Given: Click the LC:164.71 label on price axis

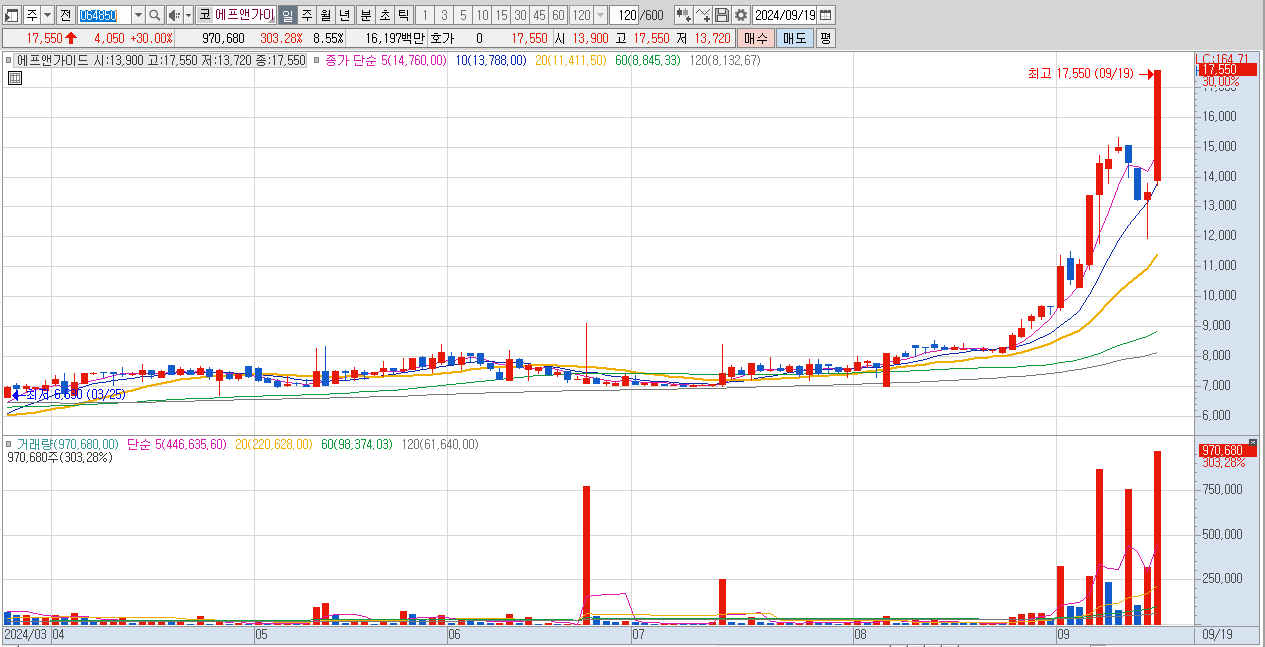Looking at the screenshot, I should point(1222,59).
